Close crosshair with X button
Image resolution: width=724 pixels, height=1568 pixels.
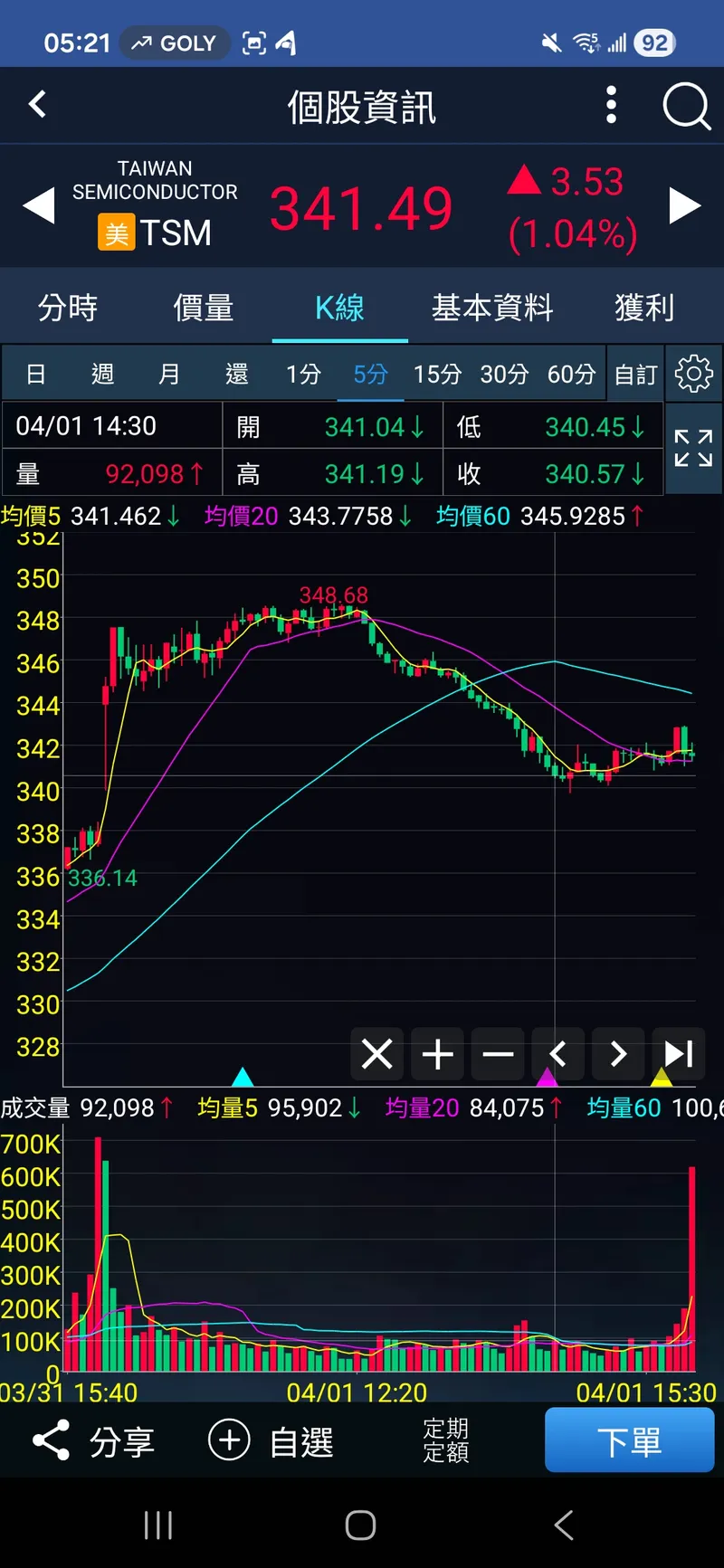376,1054
